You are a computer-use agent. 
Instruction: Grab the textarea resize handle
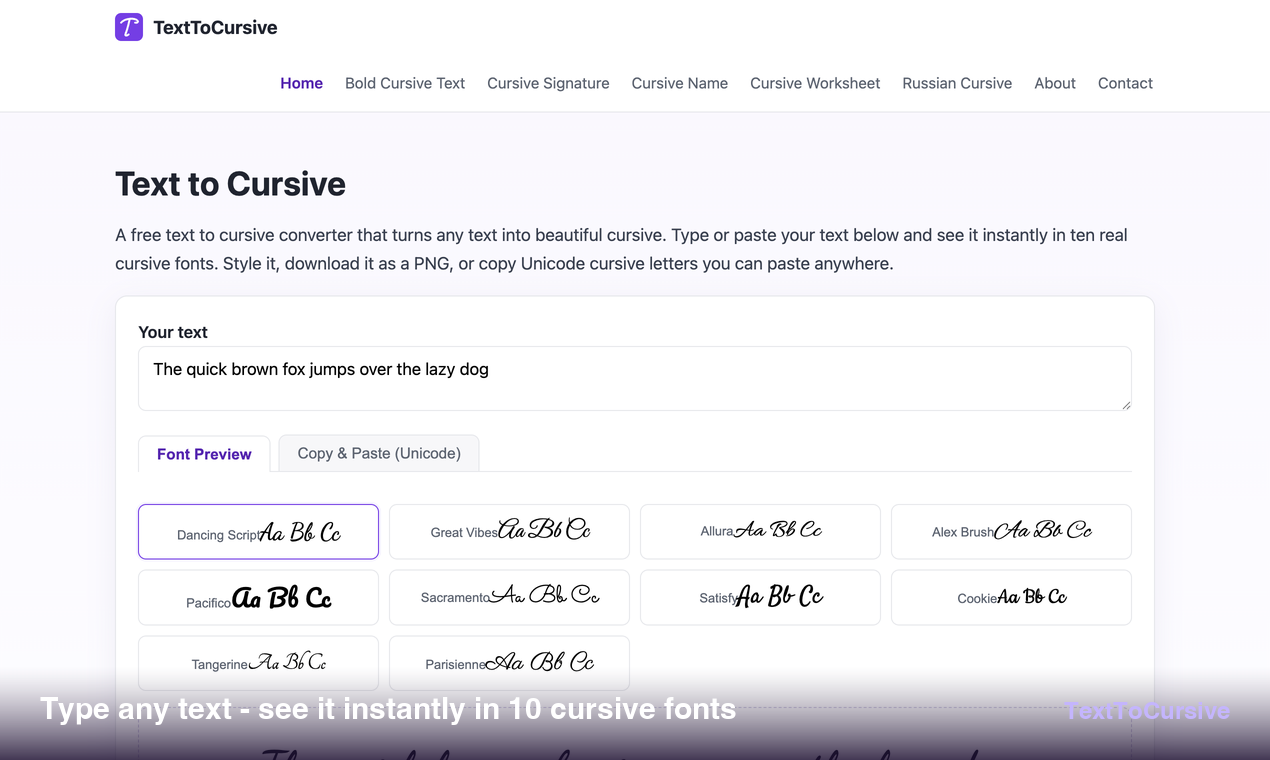(x=1126, y=404)
